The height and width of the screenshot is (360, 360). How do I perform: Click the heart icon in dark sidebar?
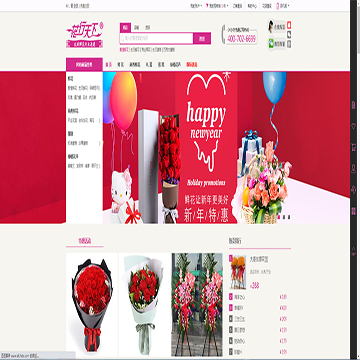(x=354, y=126)
